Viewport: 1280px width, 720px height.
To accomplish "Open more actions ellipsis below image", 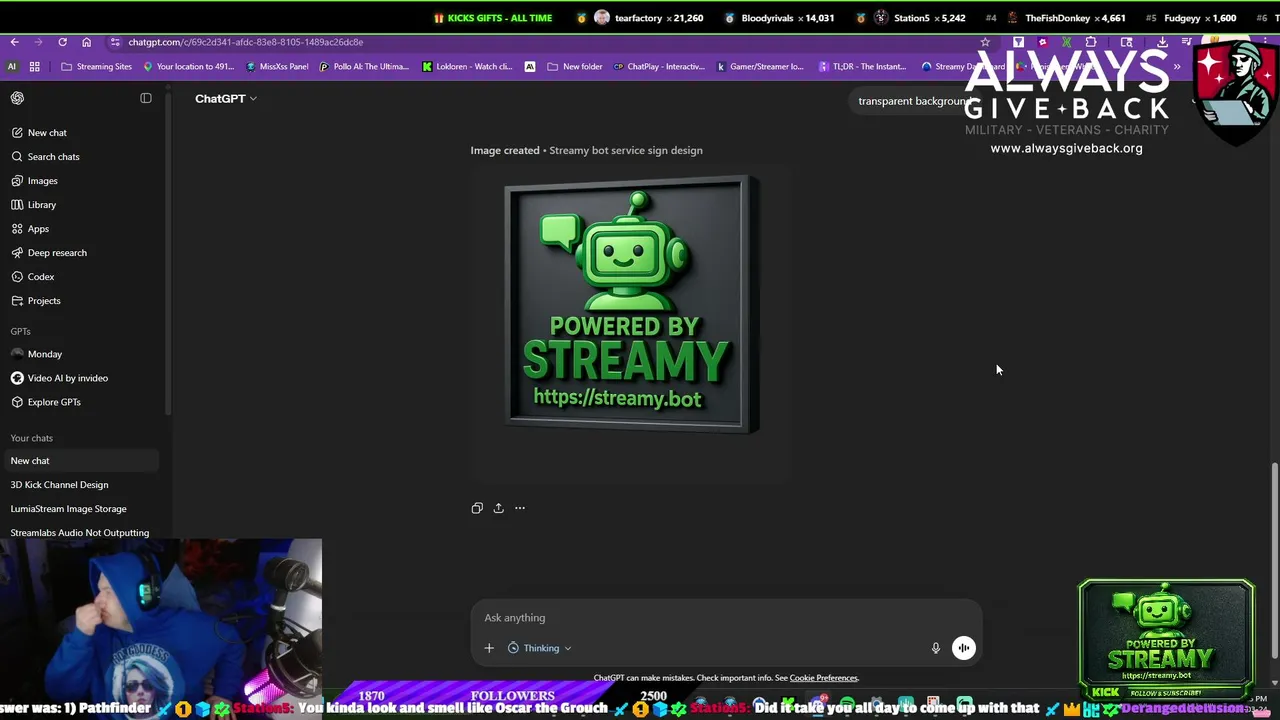I will coord(520,508).
